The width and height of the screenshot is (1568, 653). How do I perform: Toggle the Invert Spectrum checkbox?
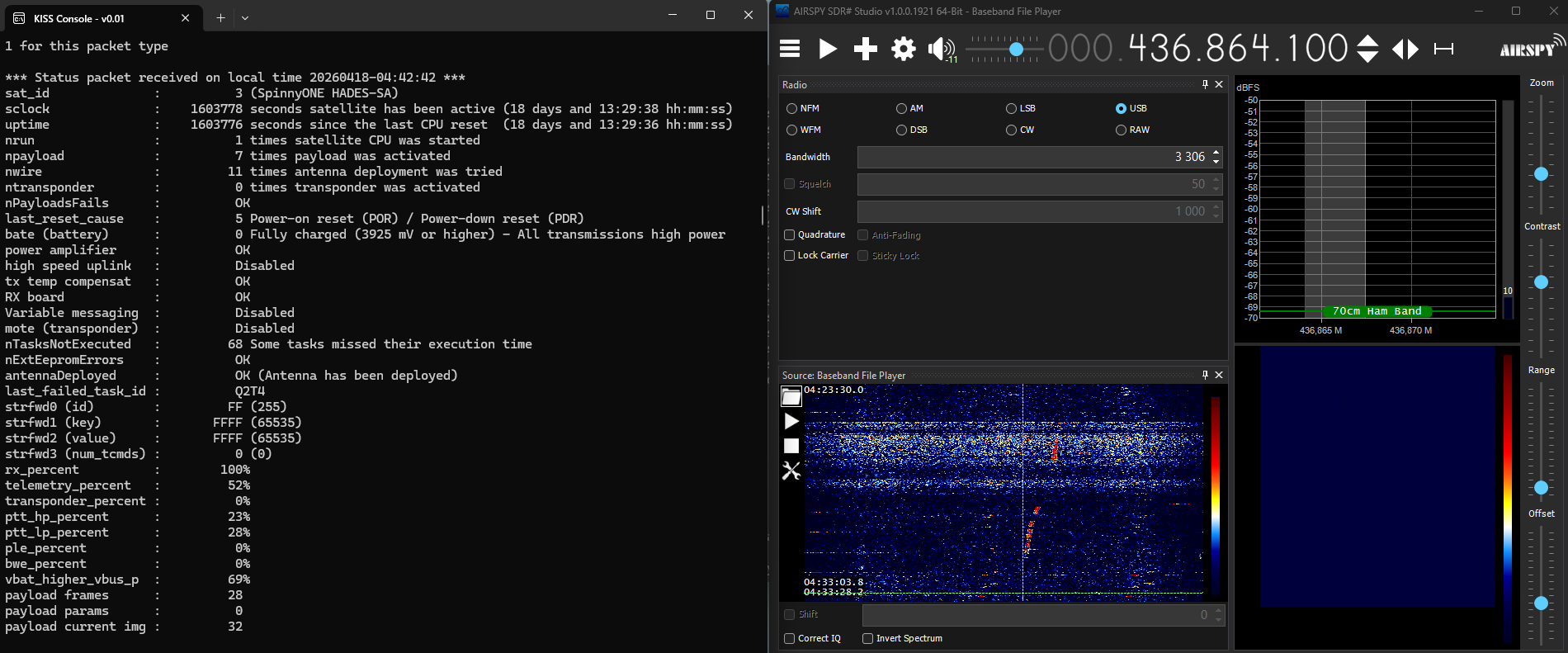[868, 638]
